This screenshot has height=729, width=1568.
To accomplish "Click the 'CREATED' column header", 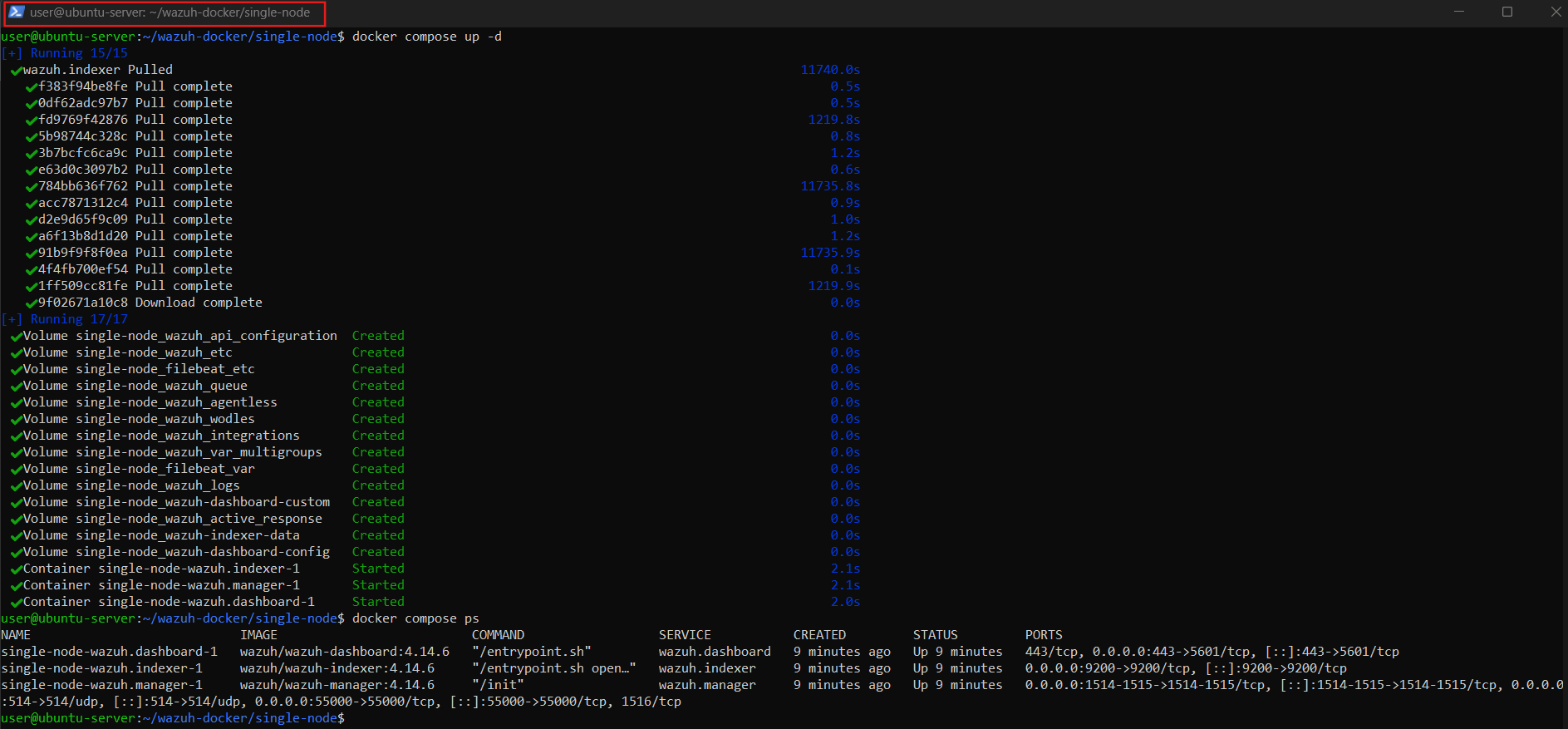I will [x=819, y=635].
